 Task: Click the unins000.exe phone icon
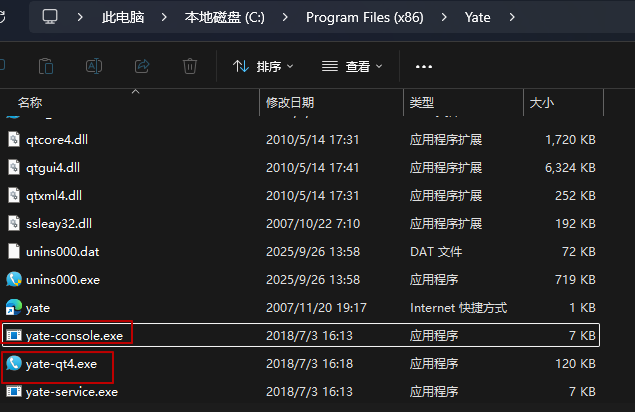(14, 279)
